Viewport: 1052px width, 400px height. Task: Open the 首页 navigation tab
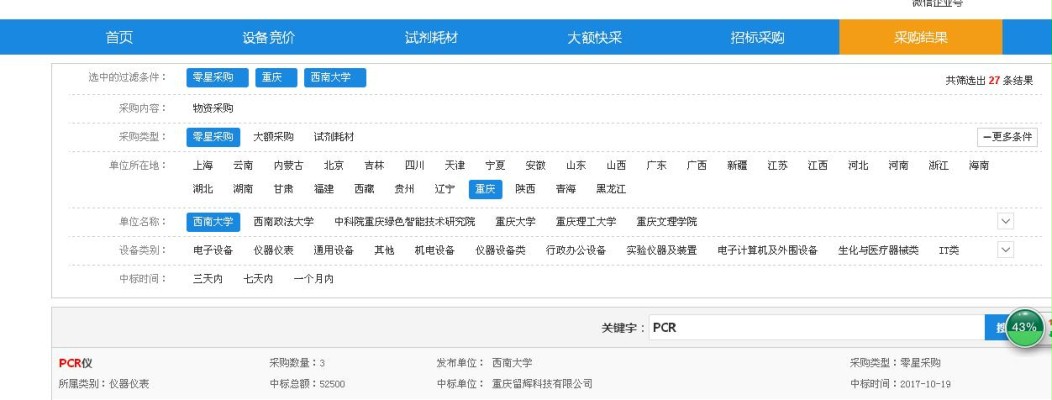pos(119,38)
